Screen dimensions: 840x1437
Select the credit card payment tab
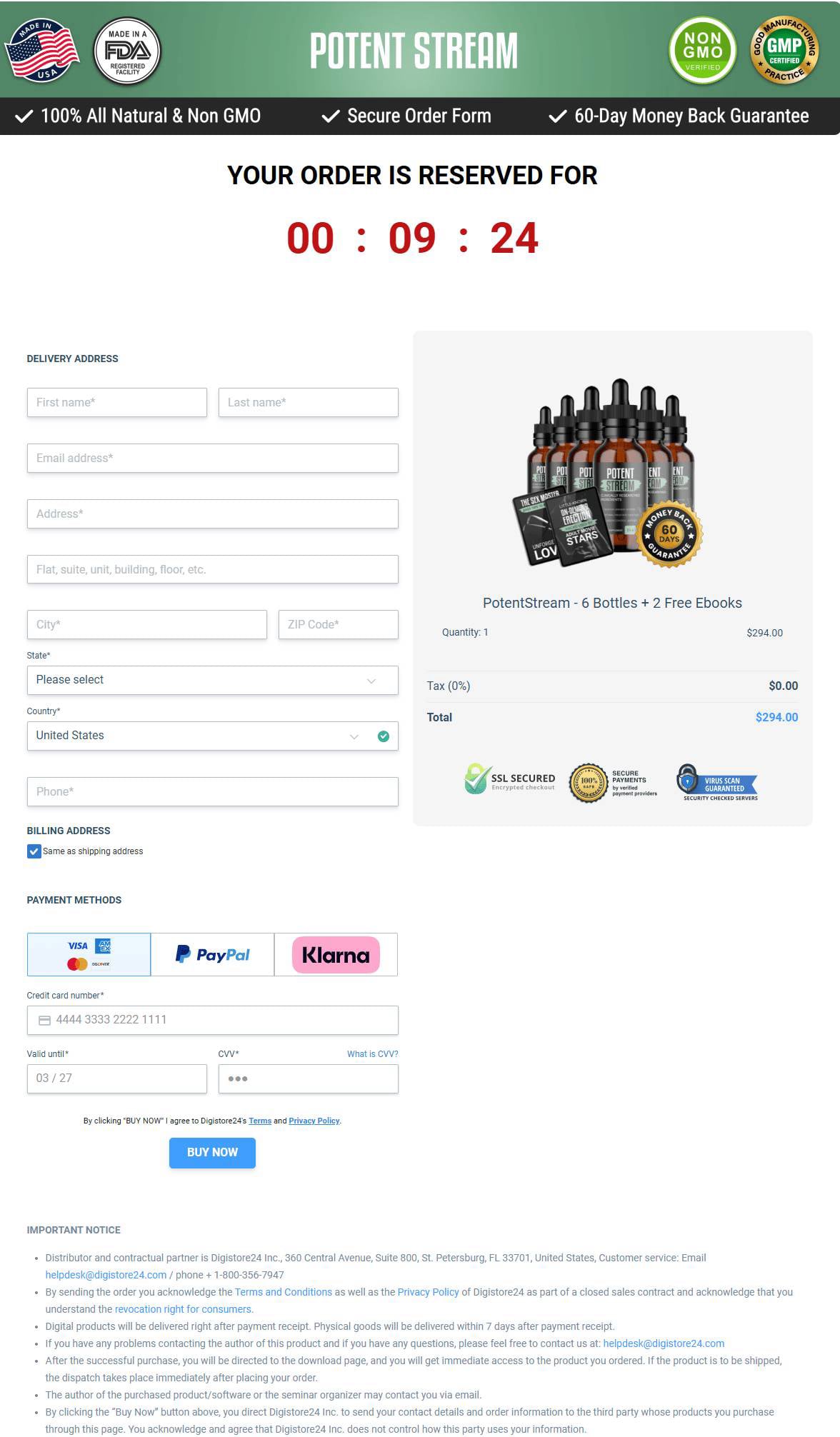pyautogui.click(x=89, y=954)
